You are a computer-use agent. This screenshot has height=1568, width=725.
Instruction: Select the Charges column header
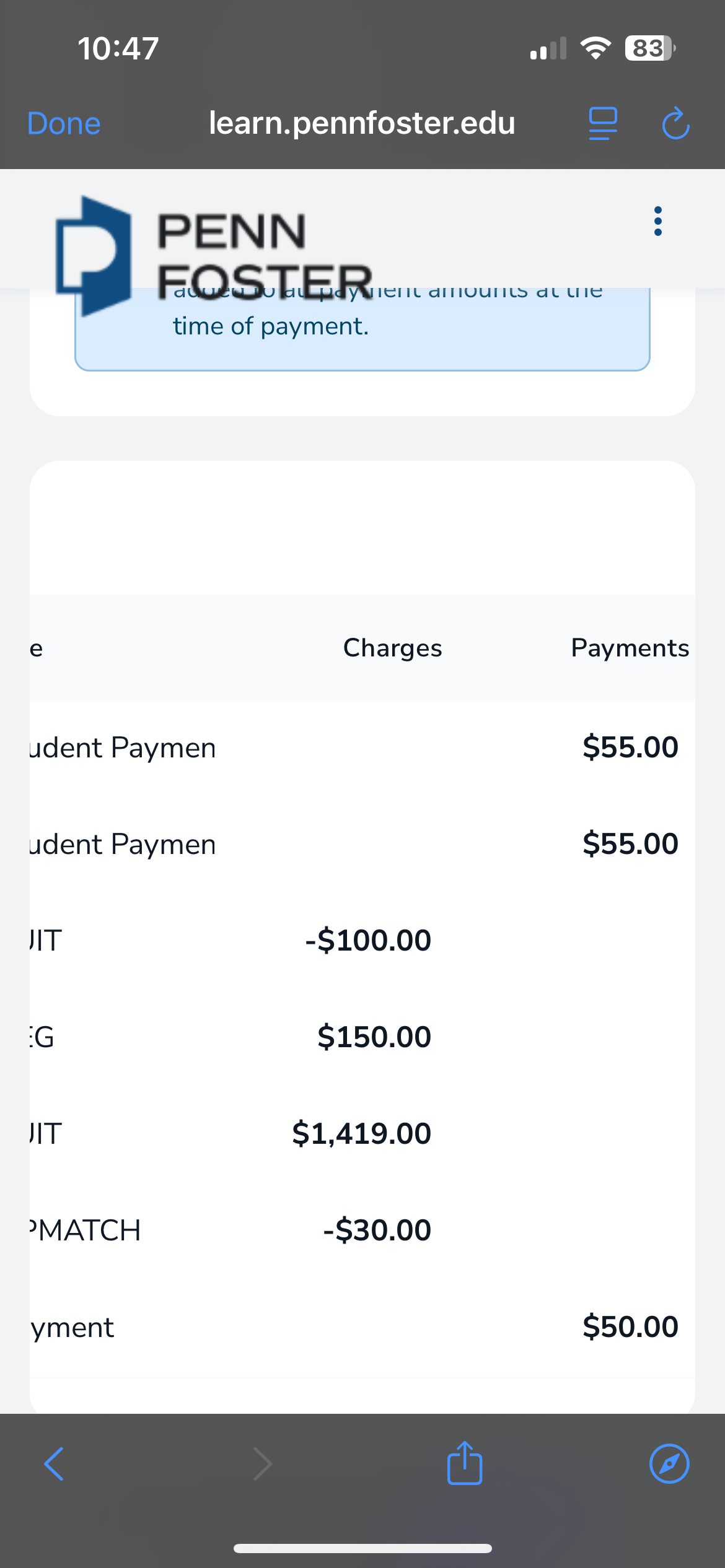pos(392,648)
